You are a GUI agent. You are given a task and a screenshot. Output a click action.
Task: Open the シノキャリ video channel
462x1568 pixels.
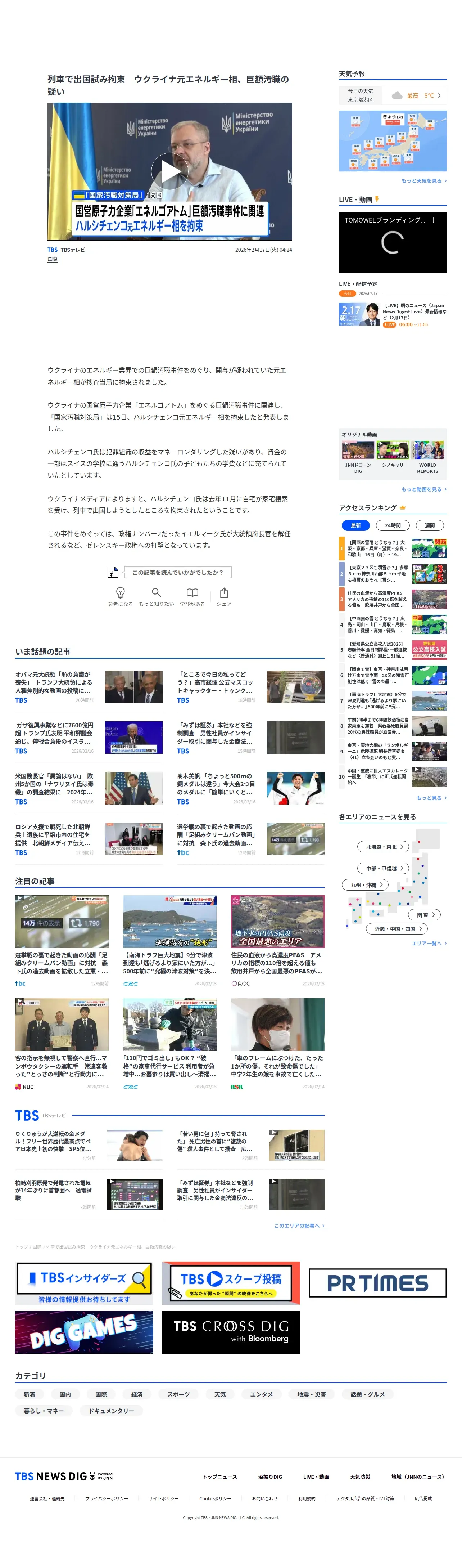[x=393, y=453]
